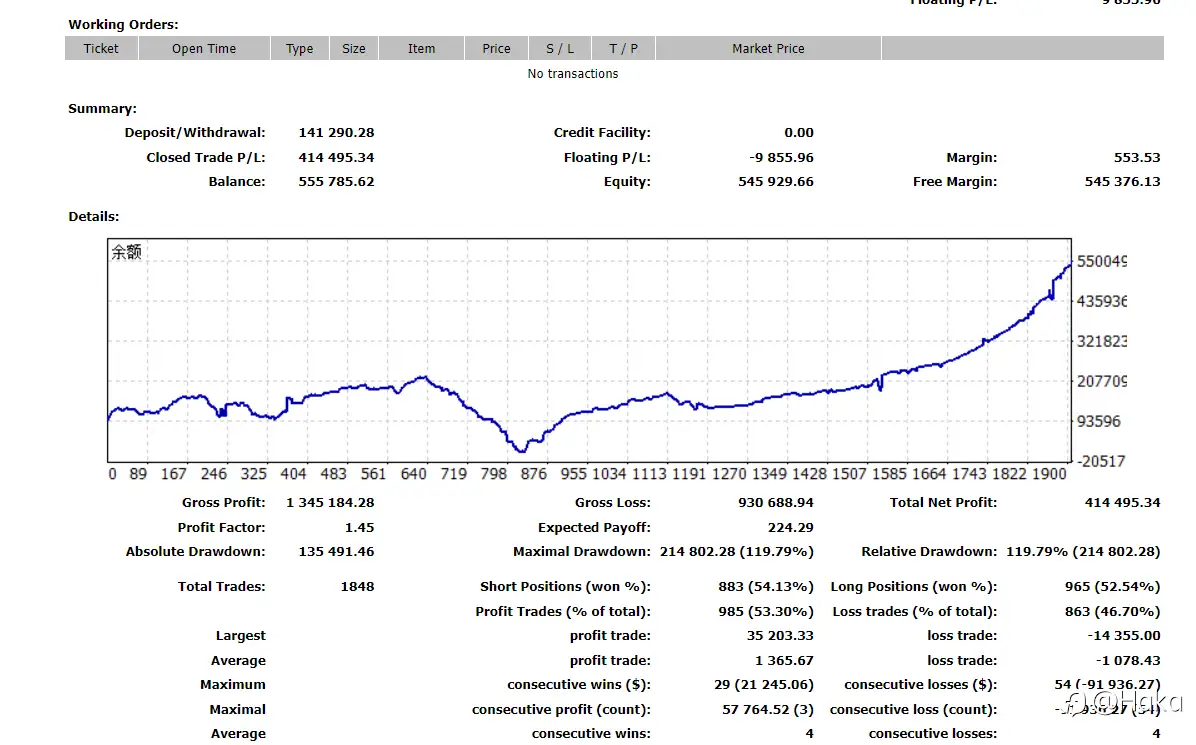Click the Ticket column header
Viewport: 1196px width, 745px height.
(x=101, y=48)
